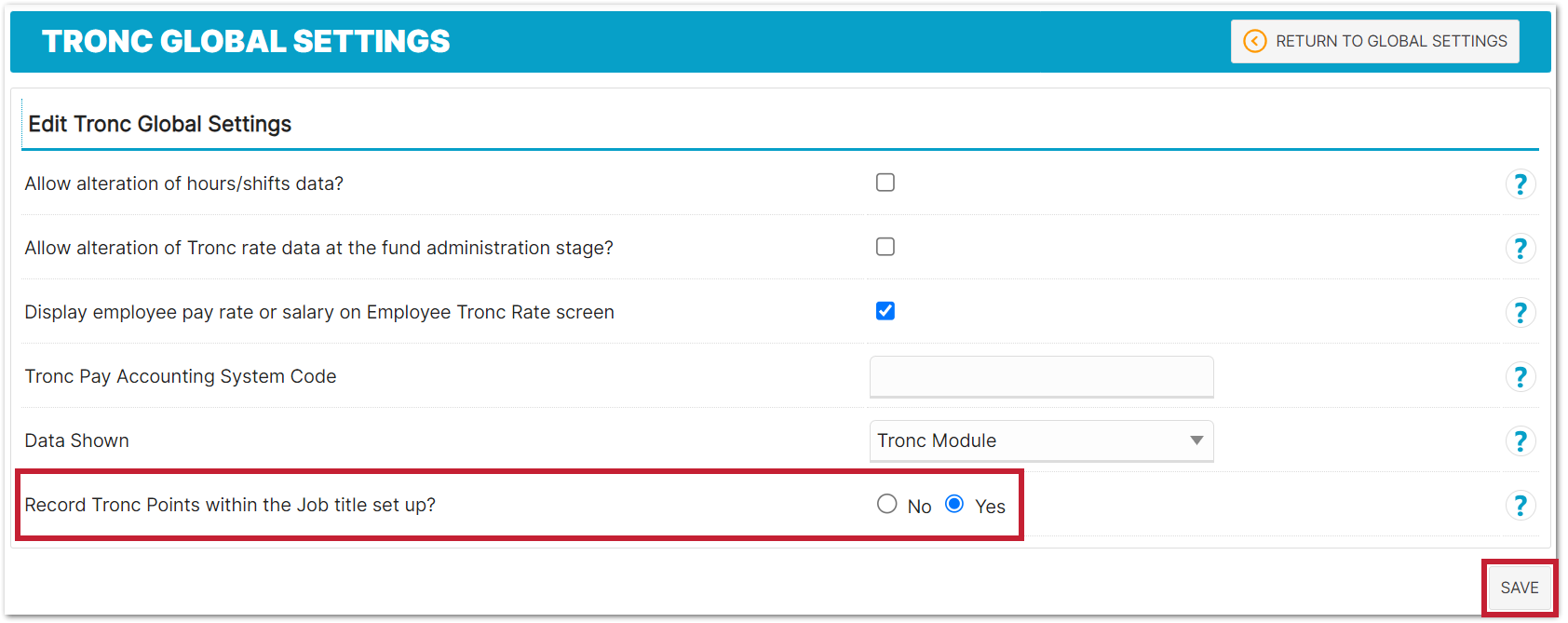Enable Allow alteration of hours/shifts data checkbox
Image resolution: width=1568 pixels, height=623 pixels.
pos(885,183)
